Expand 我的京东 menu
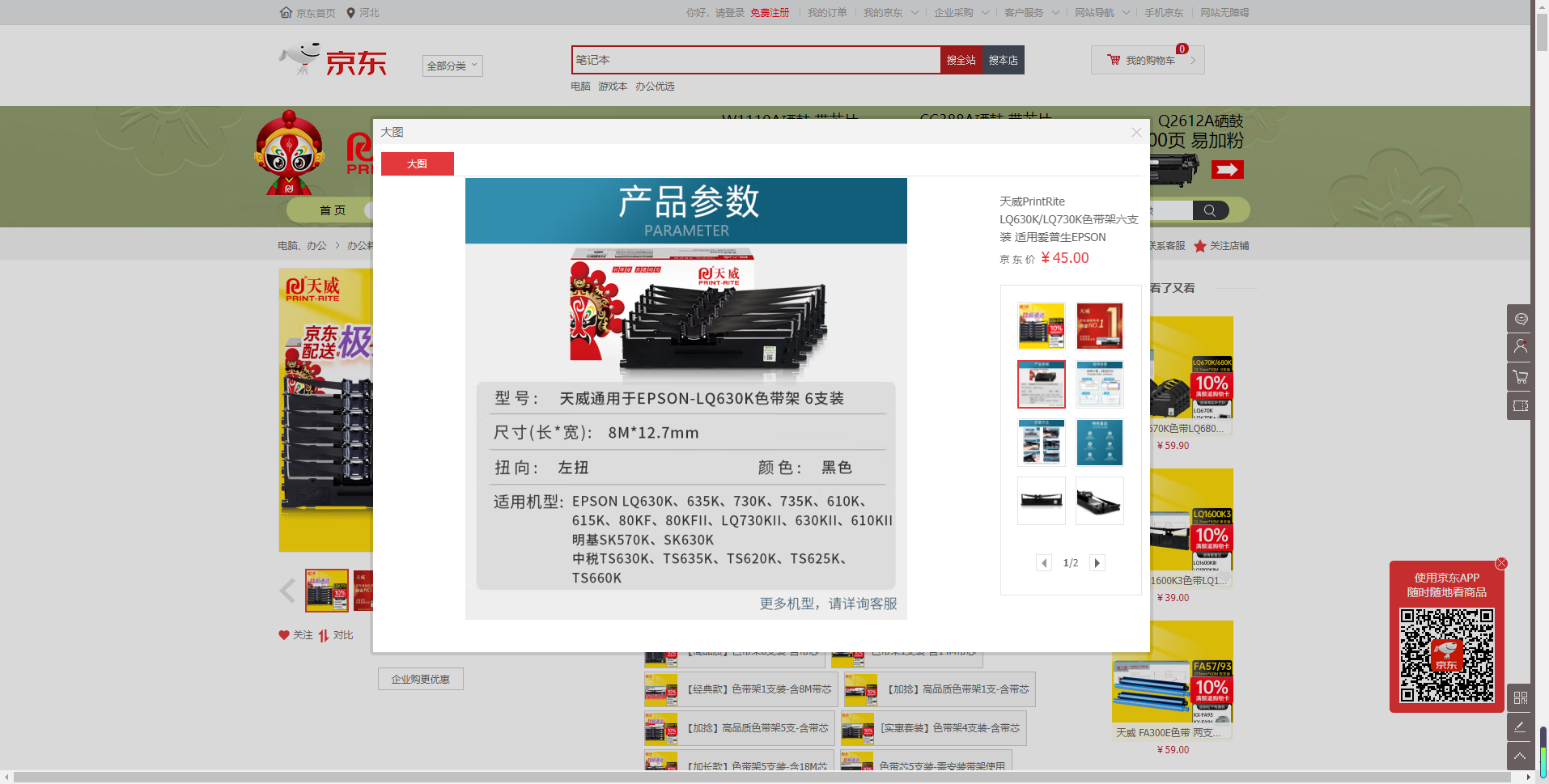Screen dimensions: 1549x784 (x=890, y=13)
